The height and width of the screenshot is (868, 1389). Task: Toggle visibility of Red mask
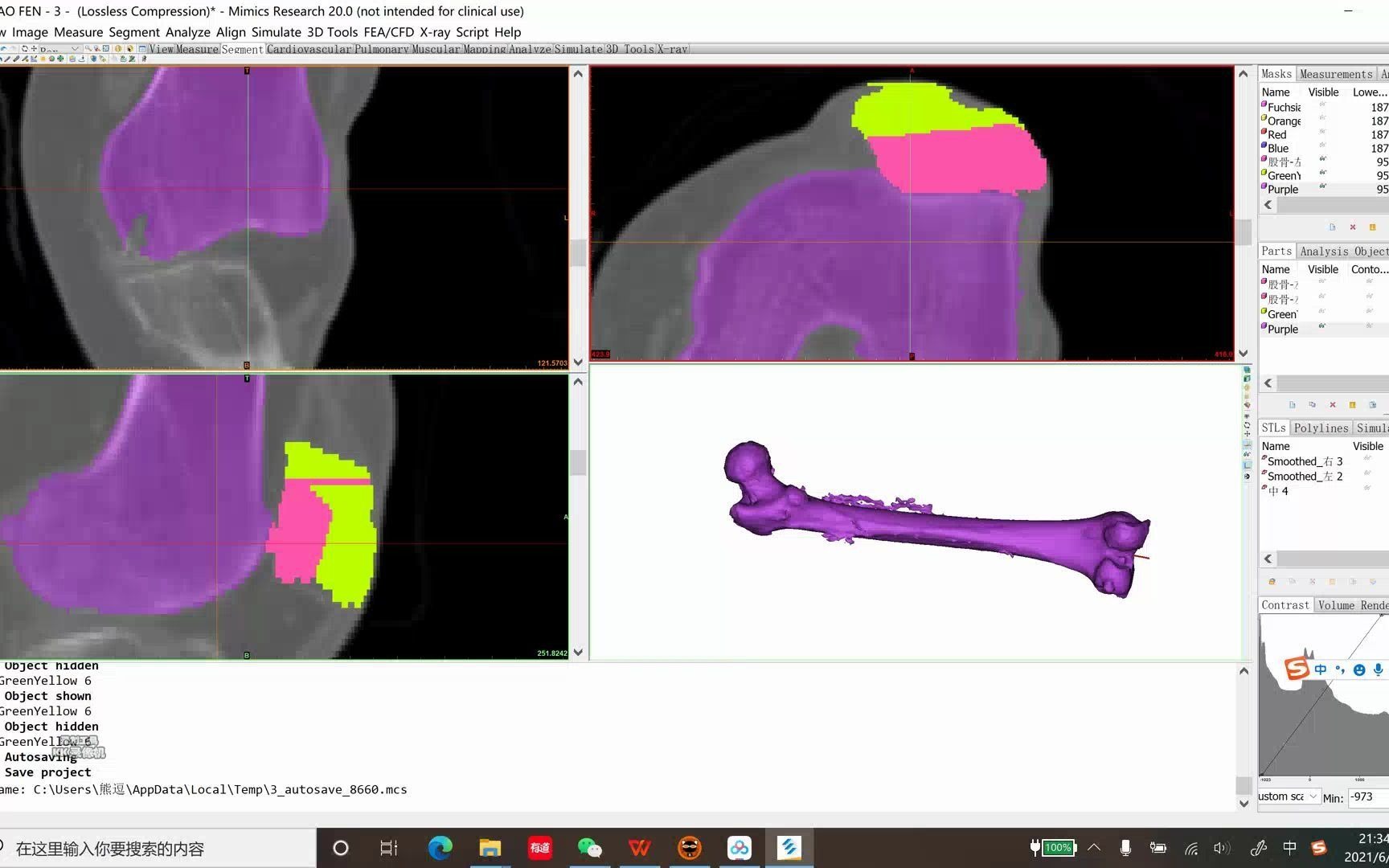coord(1322,133)
